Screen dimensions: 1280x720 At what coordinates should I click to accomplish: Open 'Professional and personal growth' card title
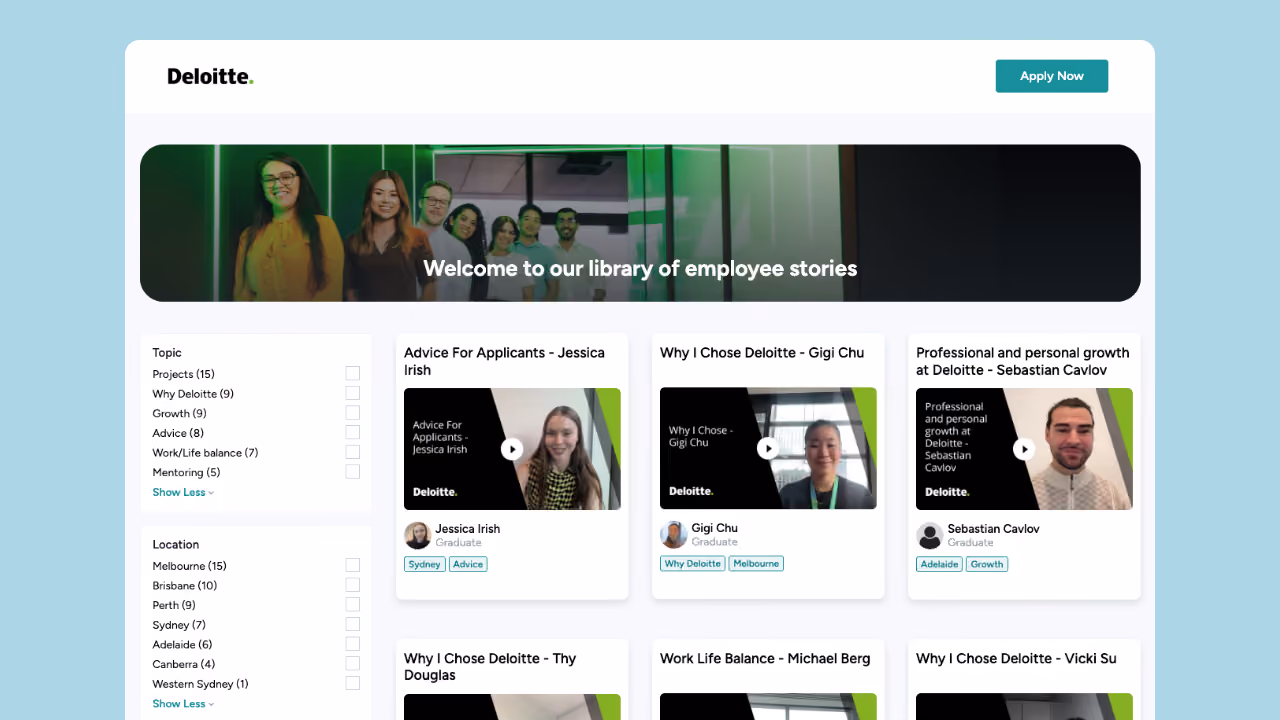[1023, 361]
